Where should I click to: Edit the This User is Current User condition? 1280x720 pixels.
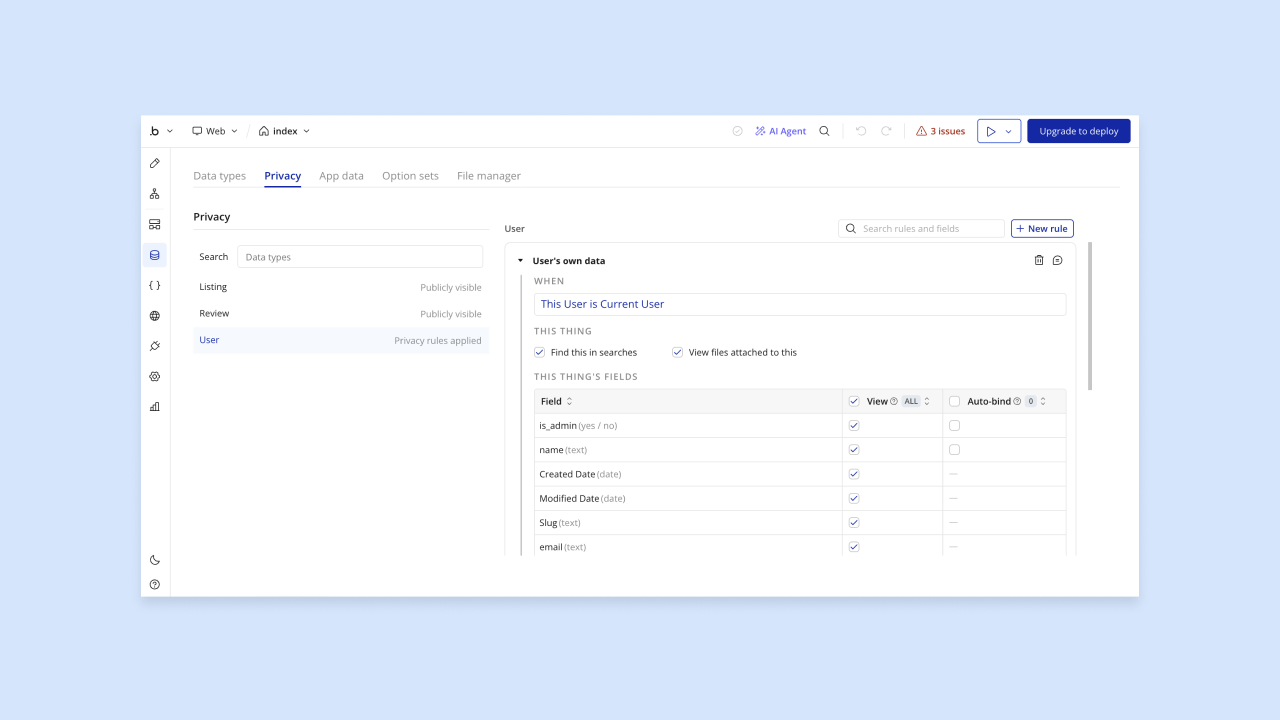point(800,304)
